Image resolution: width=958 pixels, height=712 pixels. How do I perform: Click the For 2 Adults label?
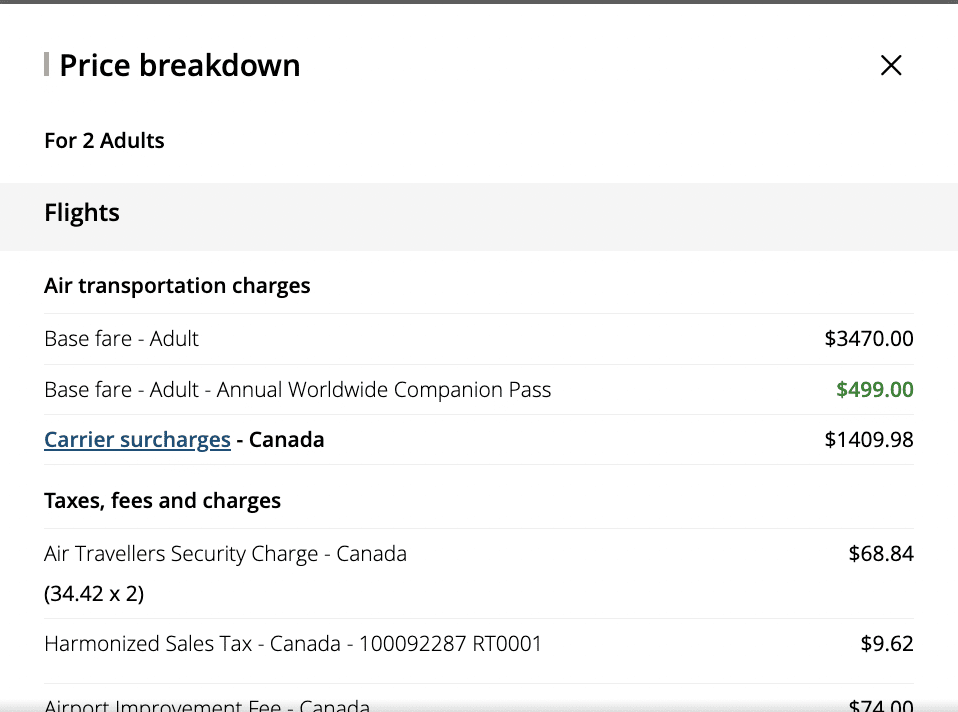104,141
